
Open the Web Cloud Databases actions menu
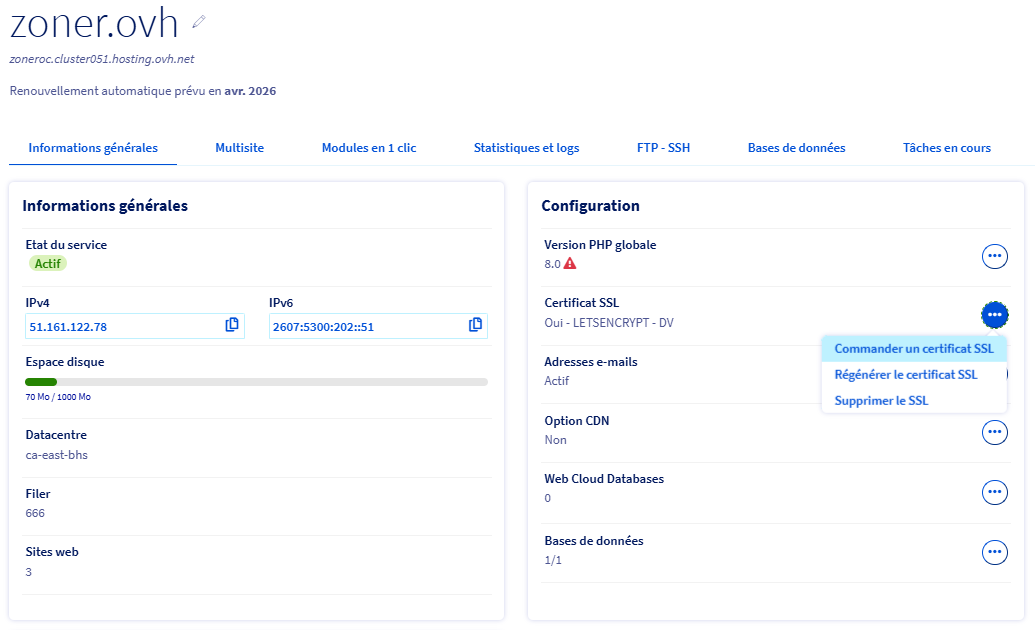tap(994, 492)
